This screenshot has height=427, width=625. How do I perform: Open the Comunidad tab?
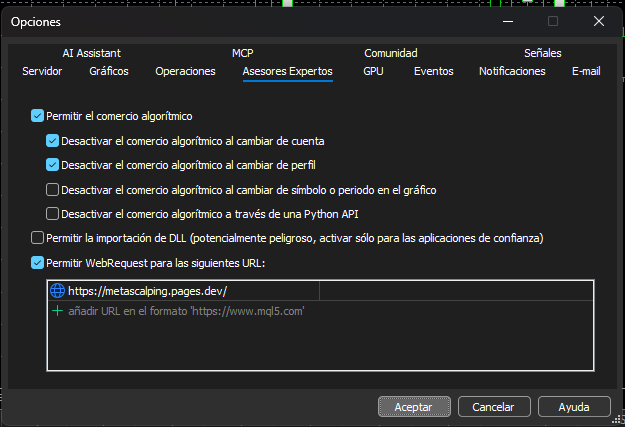pyautogui.click(x=391, y=53)
